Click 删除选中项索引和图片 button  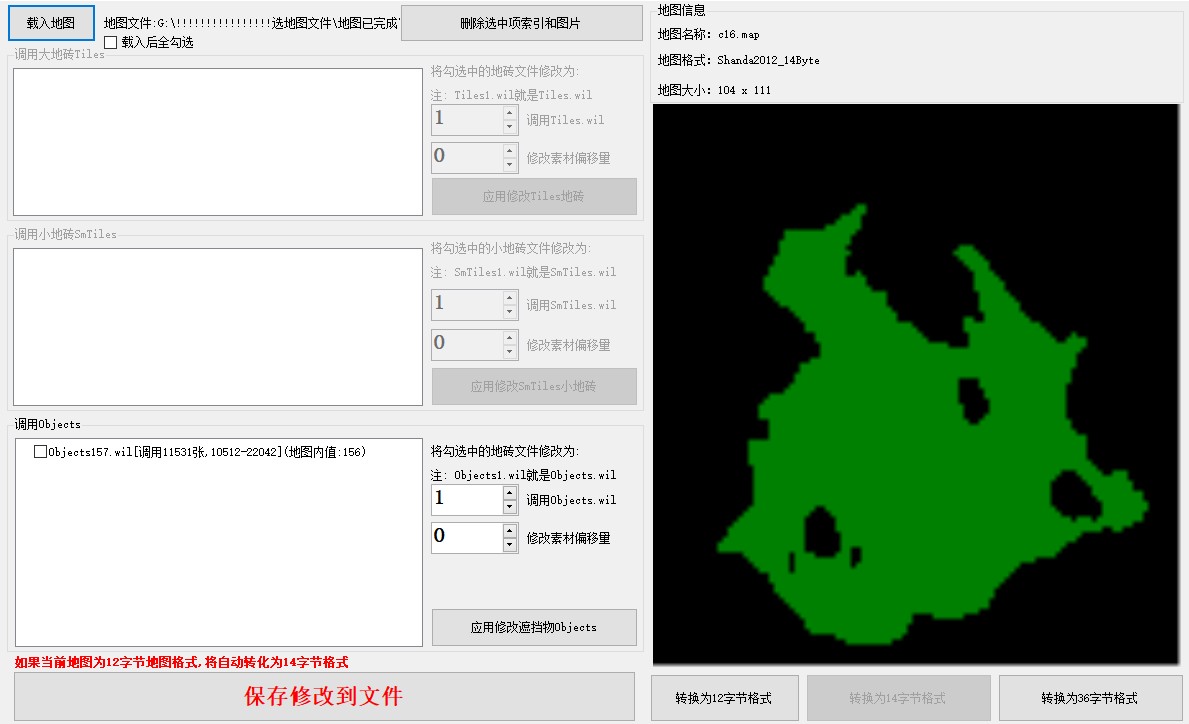coord(521,23)
